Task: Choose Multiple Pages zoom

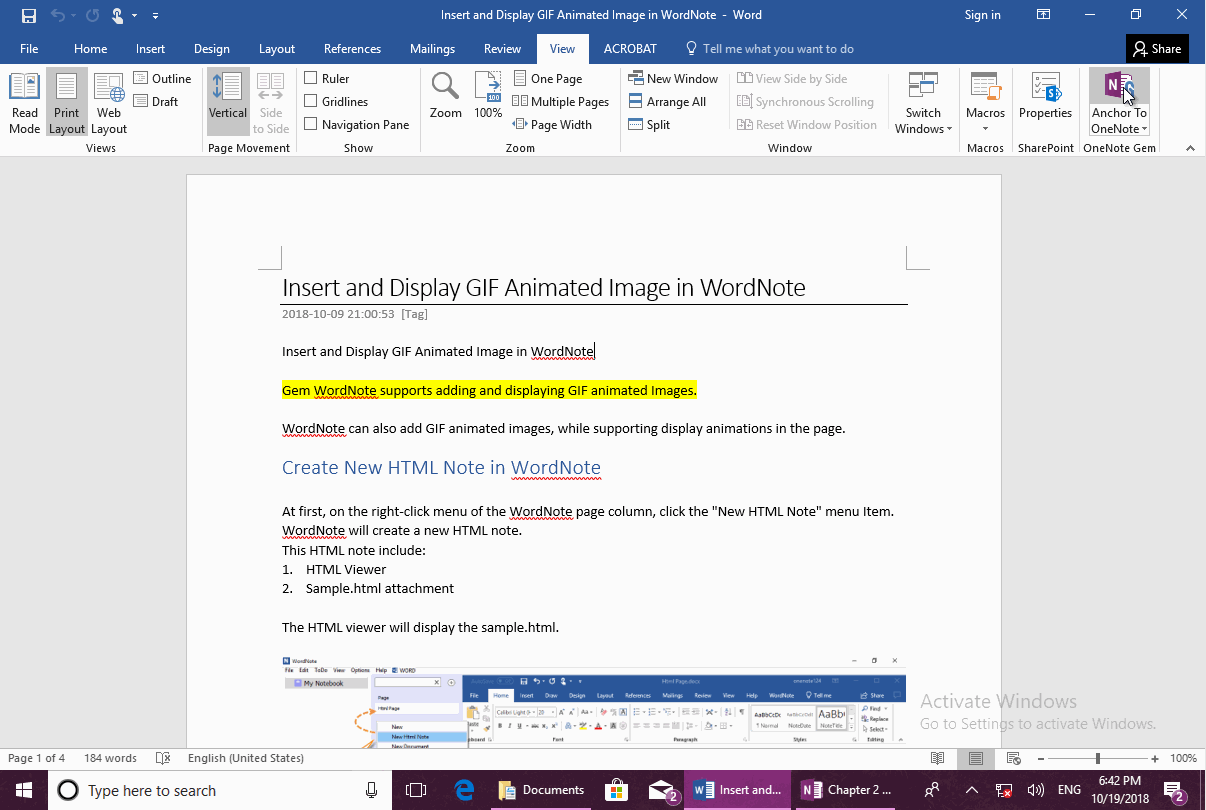Action: (561, 102)
